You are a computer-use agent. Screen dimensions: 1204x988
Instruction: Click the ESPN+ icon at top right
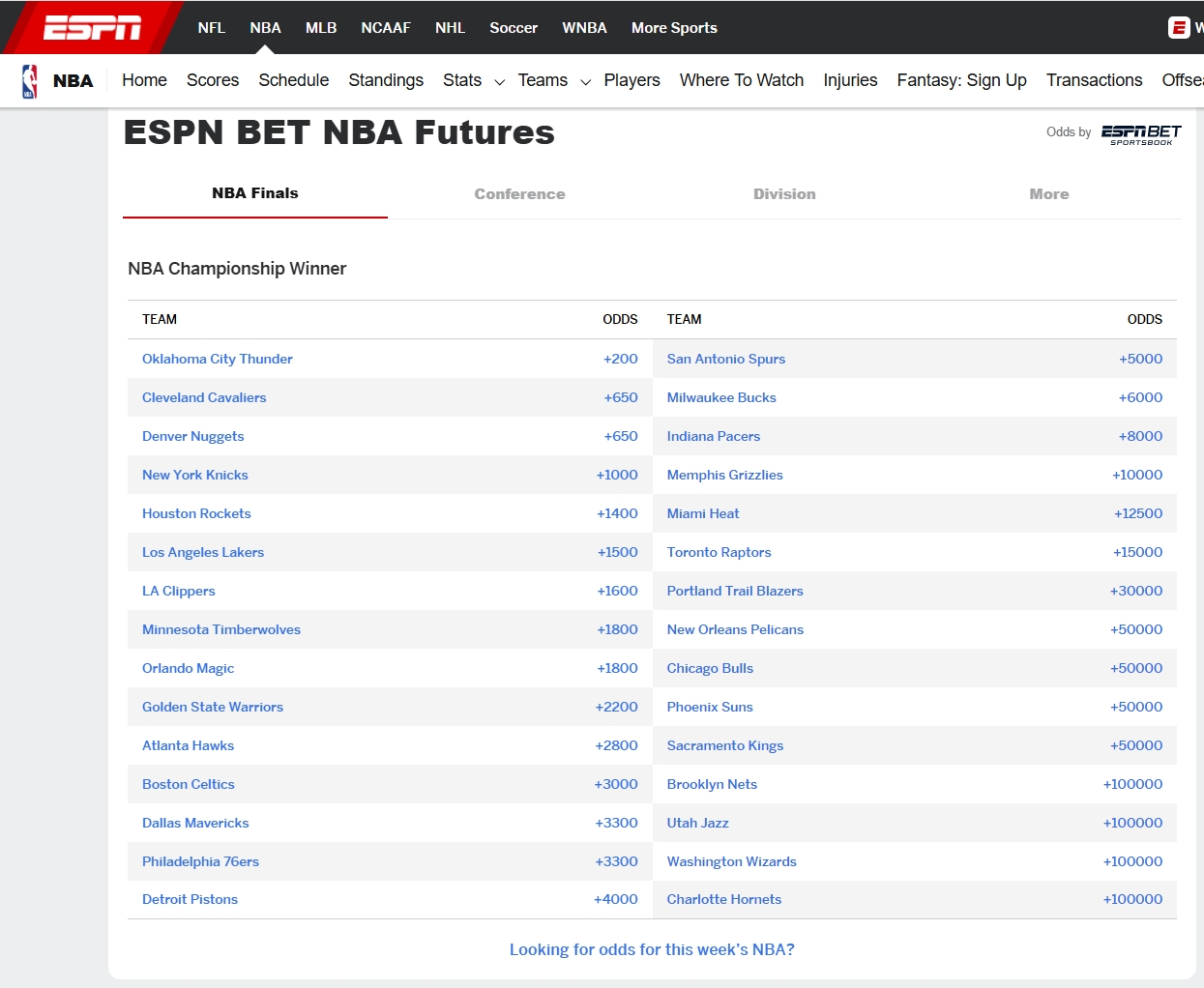(1178, 28)
